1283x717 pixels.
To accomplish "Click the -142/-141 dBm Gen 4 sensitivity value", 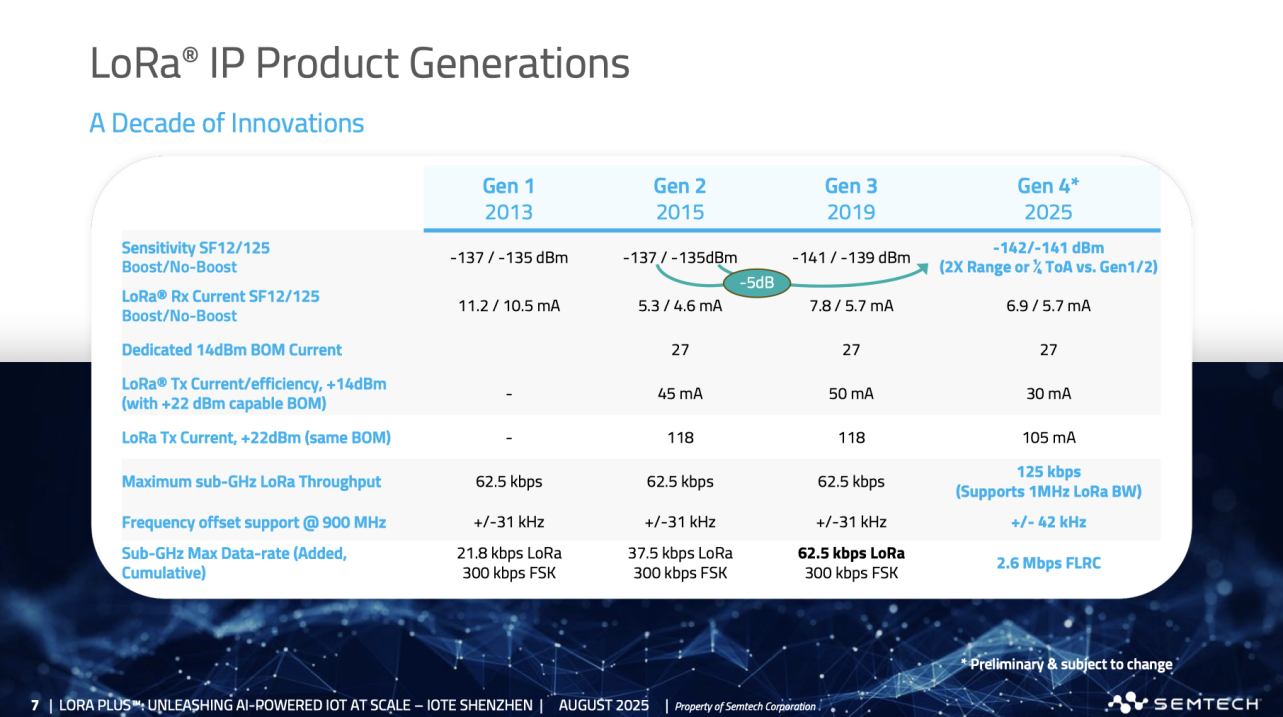I will [1048, 248].
